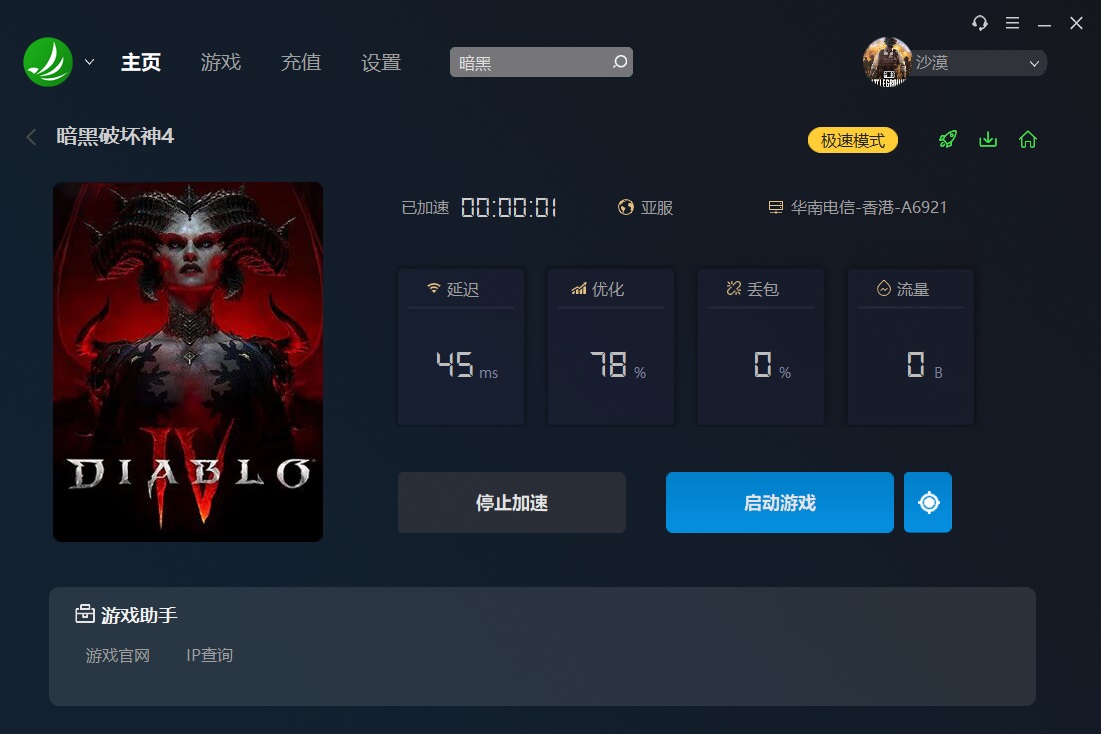1101x734 pixels.
Task: Click the blue target button beside 启动游戏
Action: (928, 502)
